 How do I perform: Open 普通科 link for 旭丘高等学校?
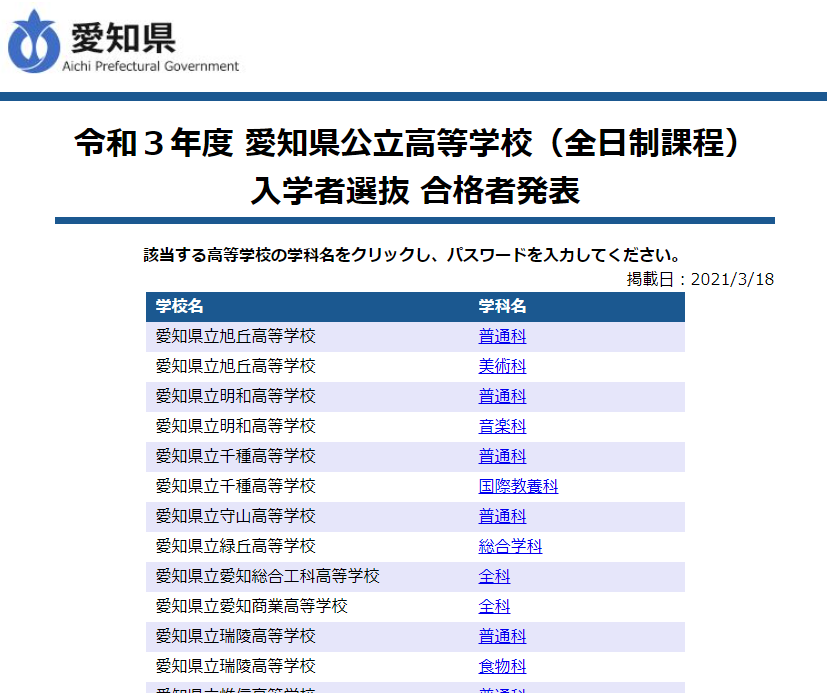502,337
